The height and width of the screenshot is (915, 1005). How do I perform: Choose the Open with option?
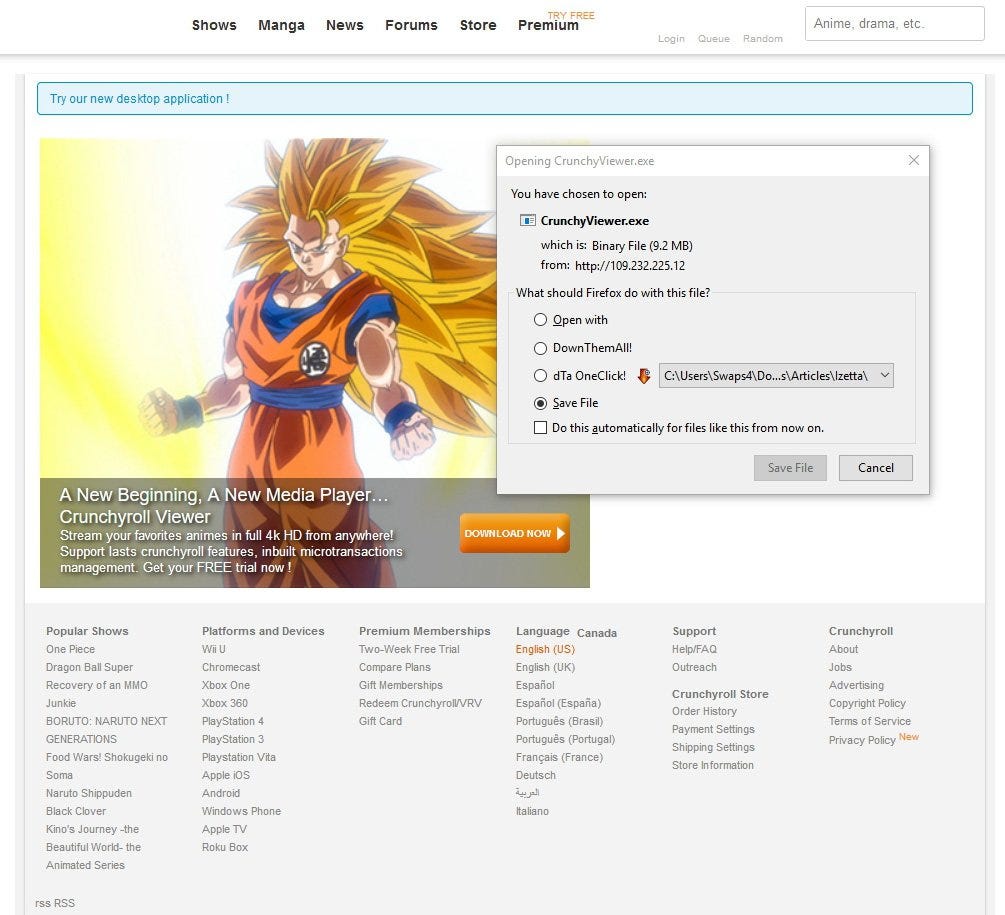click(x=541, y=319)
